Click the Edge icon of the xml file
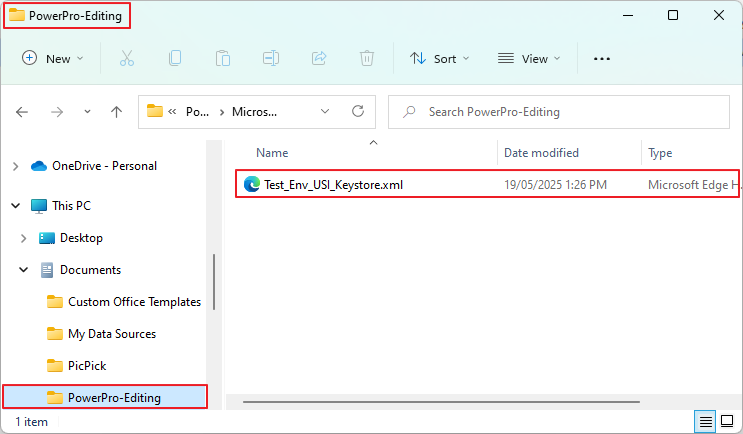Viewport: 743px width, 434px height. [x=252, y=184]
